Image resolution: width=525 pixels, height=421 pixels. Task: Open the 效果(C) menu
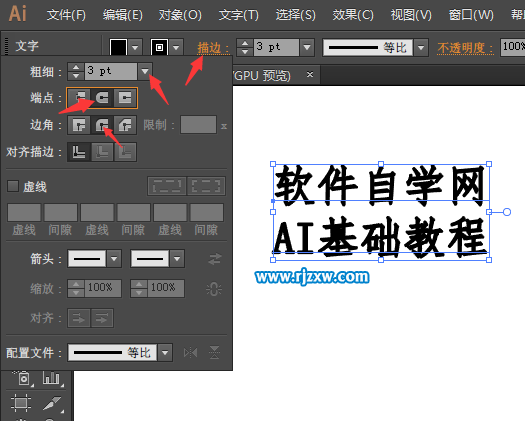tap(353, 15)
